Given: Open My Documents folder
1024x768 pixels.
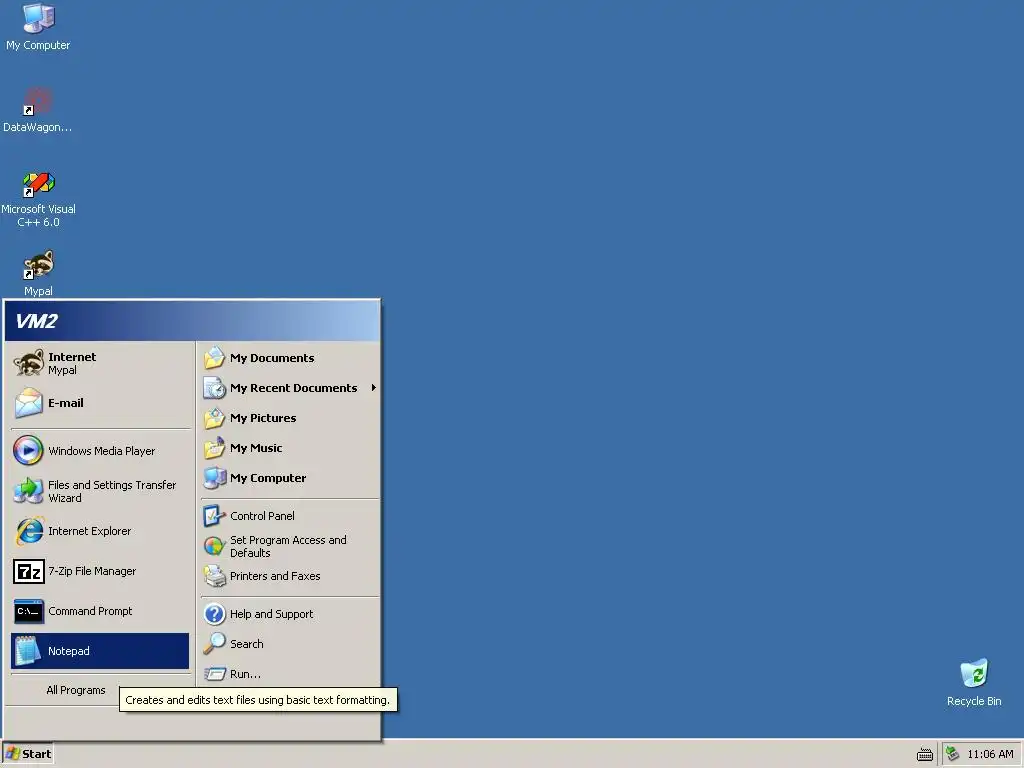Looking at the screenshot, I should click(x=290, y=358).
